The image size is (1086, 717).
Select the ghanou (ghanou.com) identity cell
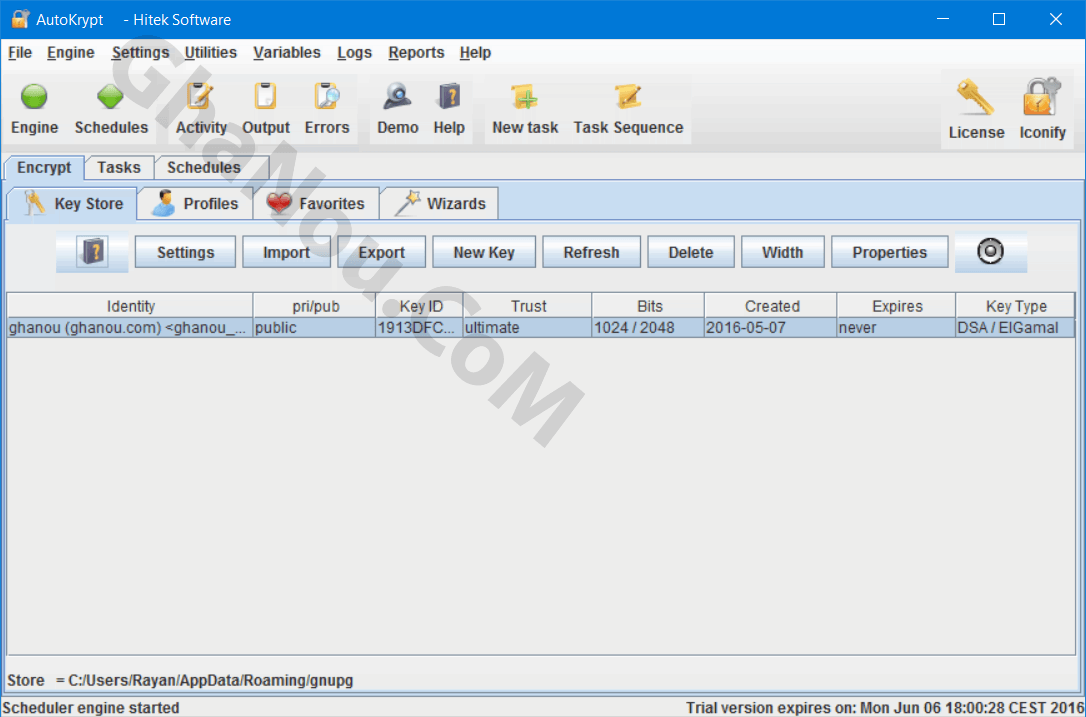130,328
